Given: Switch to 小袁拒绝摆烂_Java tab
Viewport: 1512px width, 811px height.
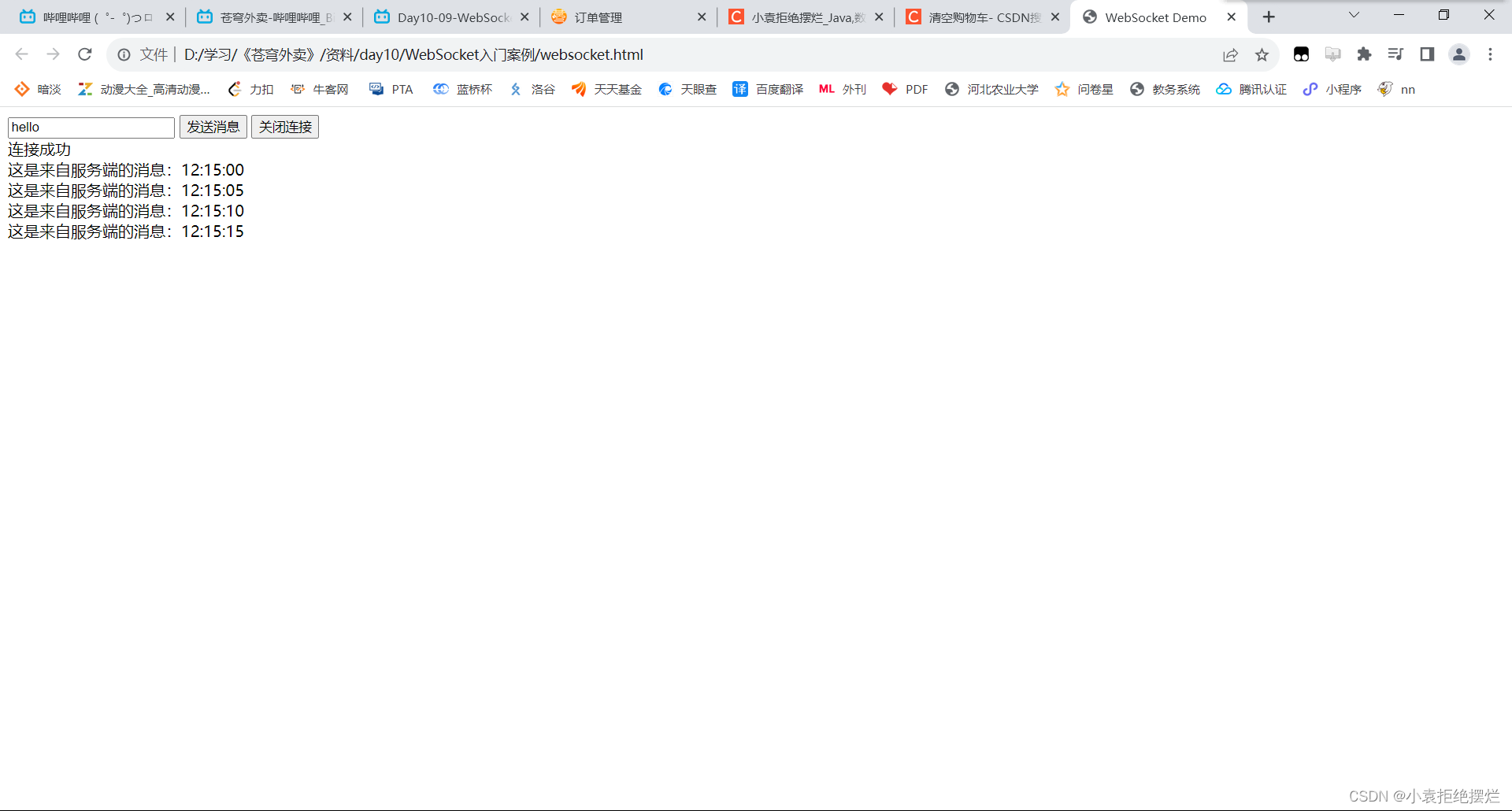Looking at the screenshot, I should click(x=805, y=17).
